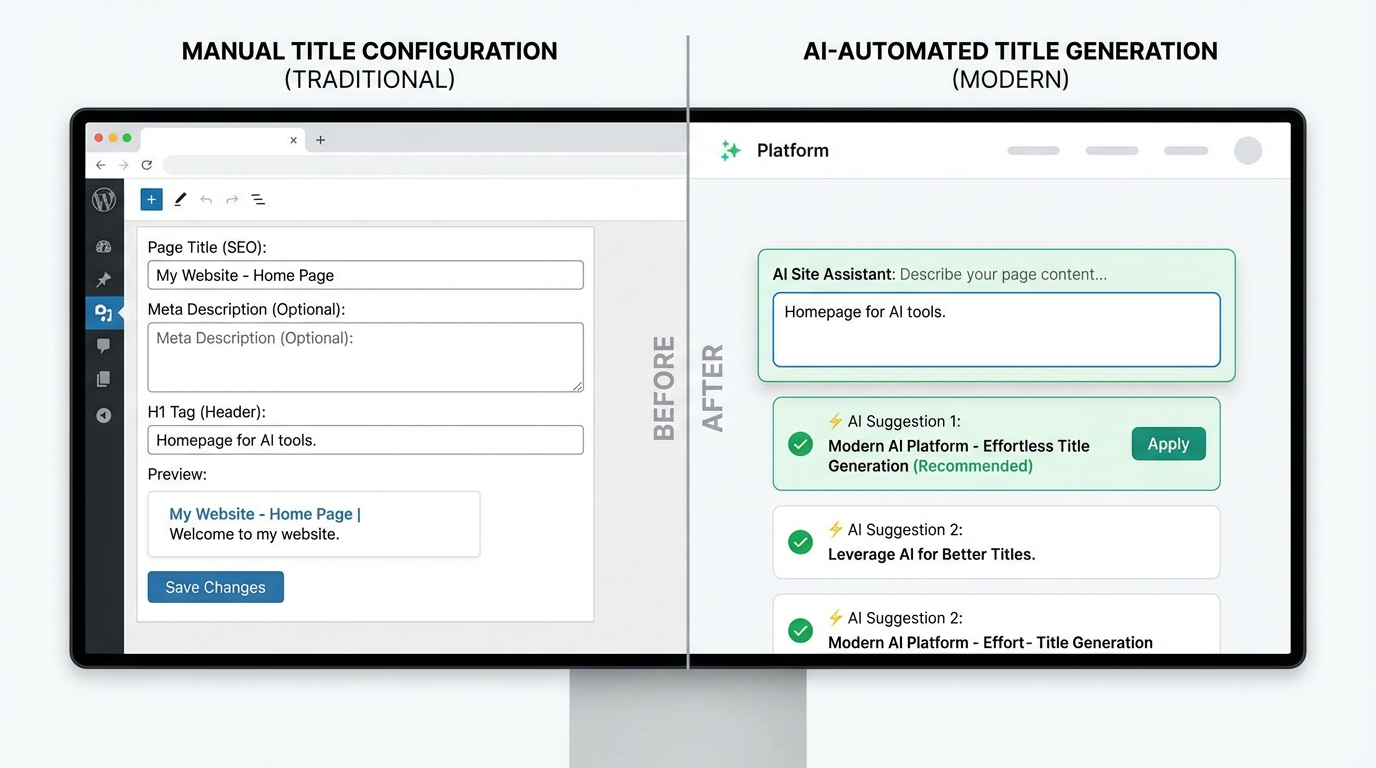This screenshot has height=768, width=1376.
Task: Apply the recommended AI Suggestion 1
Action: [x=1168, y=443]
